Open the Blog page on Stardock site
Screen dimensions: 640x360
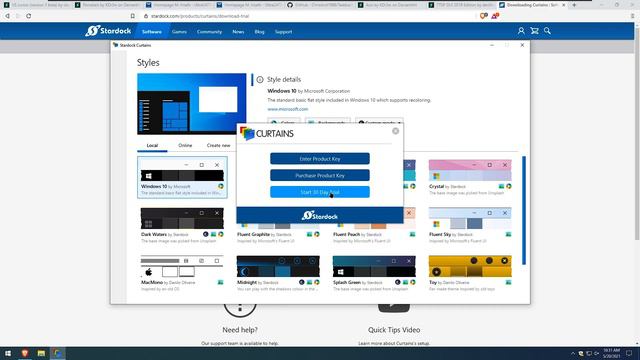click(259, 31)
